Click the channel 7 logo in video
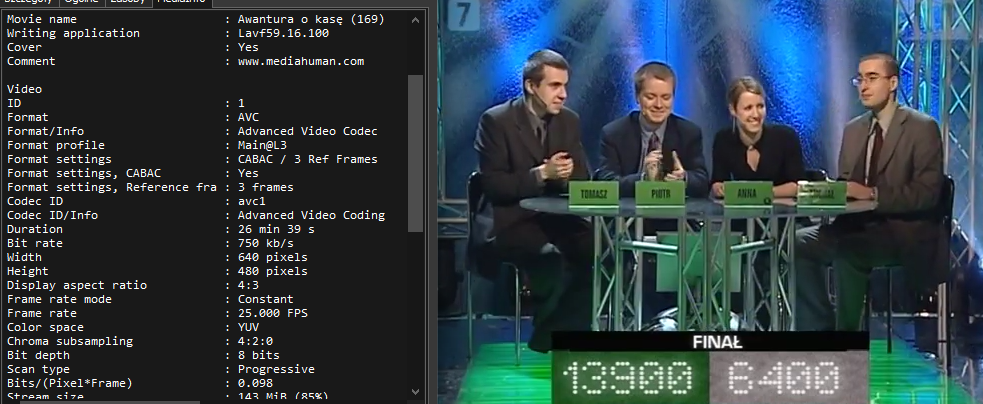 (x=464, y=17)
